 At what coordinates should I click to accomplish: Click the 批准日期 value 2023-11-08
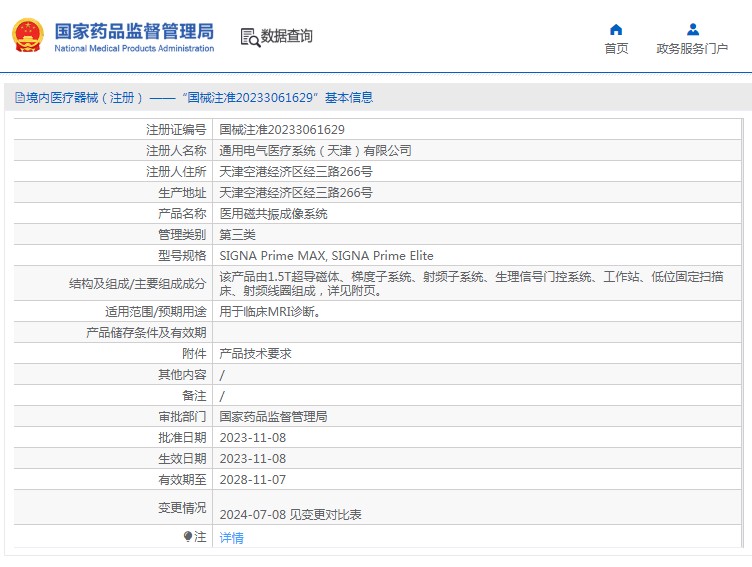point(253,438)
